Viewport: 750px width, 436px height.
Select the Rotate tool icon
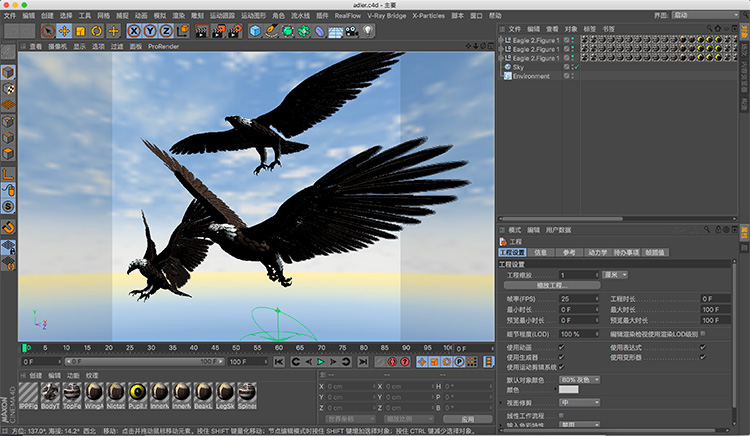tap(97, 31)
